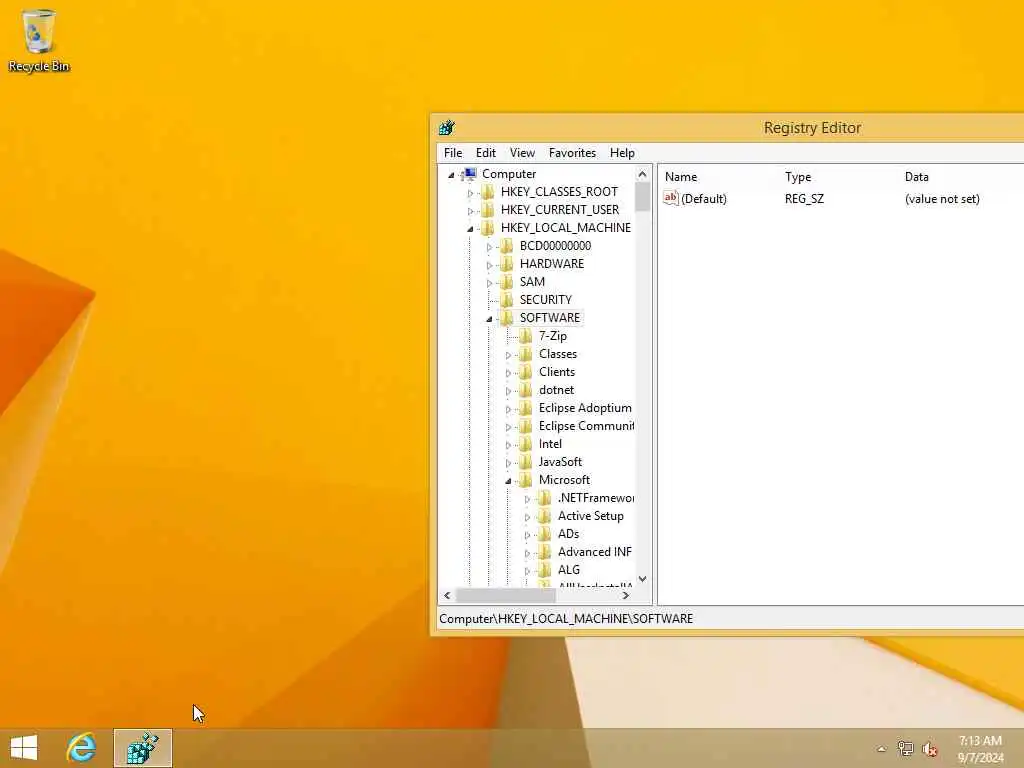The width and height of the screenshot is (1024, 768).
Task: Click the Intel folder icon
Action: tap(526, 444)
